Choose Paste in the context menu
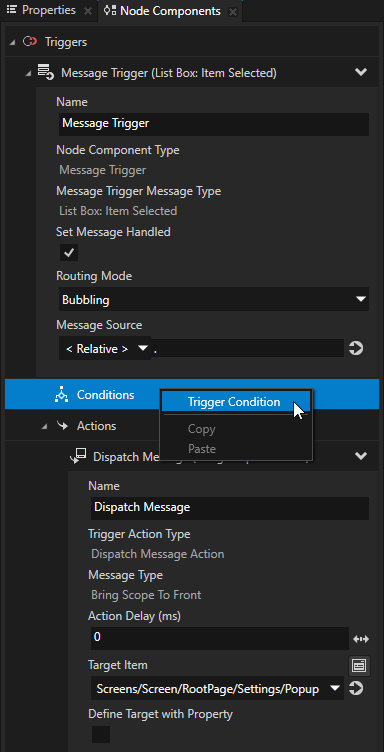 click(202, 449)
